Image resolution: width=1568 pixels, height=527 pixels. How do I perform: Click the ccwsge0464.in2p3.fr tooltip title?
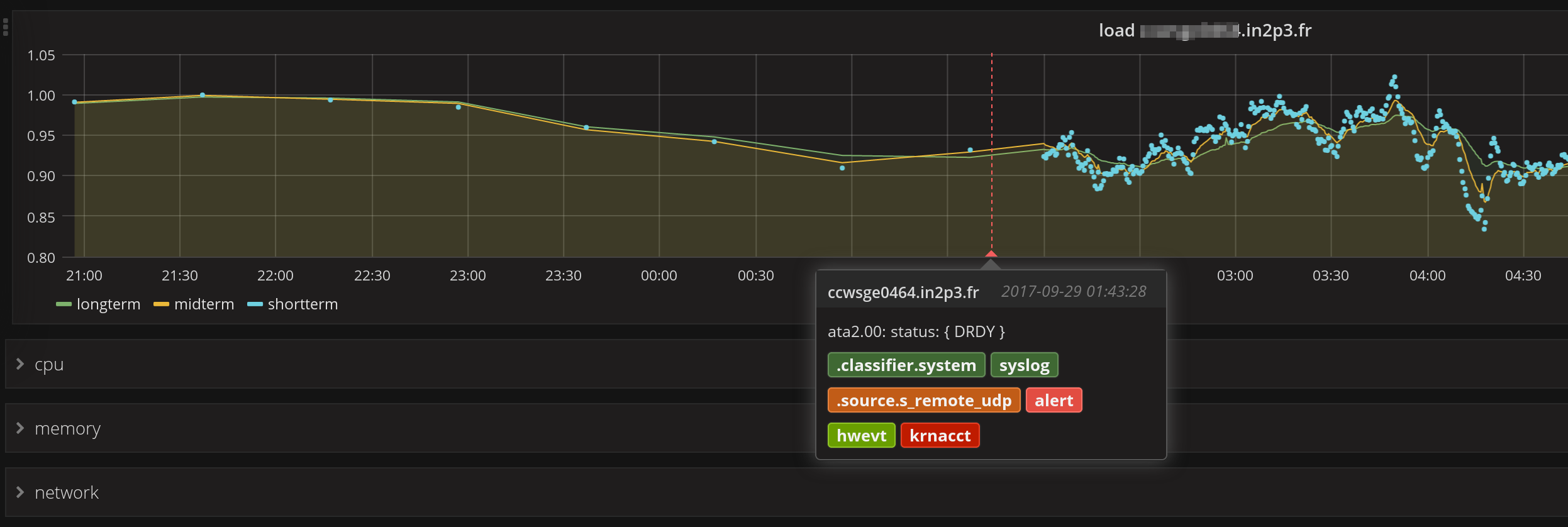point(903,292)
